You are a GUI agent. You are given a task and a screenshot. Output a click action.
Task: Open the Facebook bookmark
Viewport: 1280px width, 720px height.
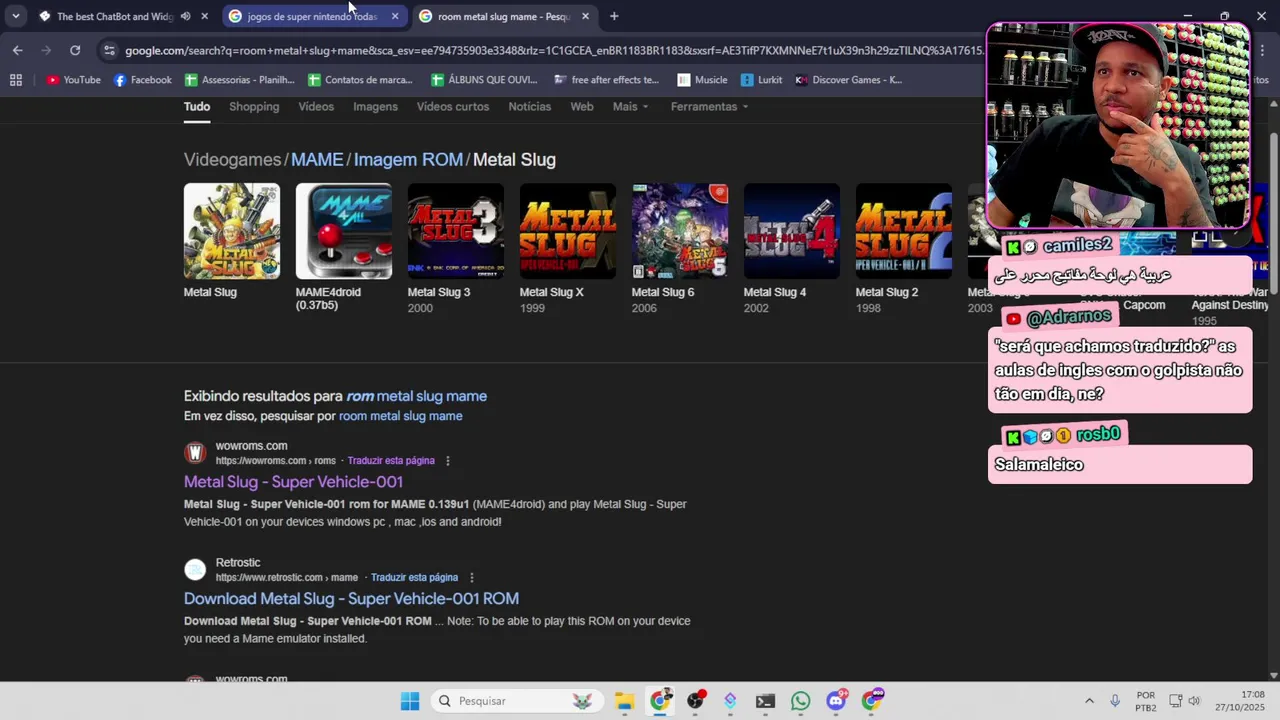point(142,80)
